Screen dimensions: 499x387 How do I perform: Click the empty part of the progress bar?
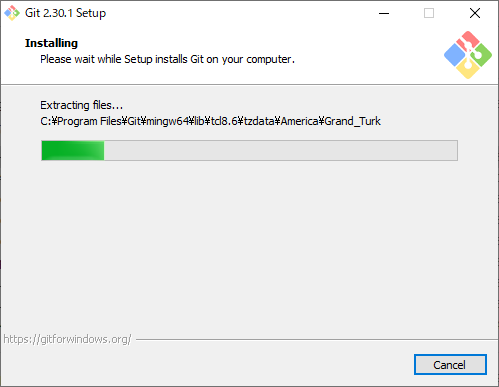pos(280,150)
